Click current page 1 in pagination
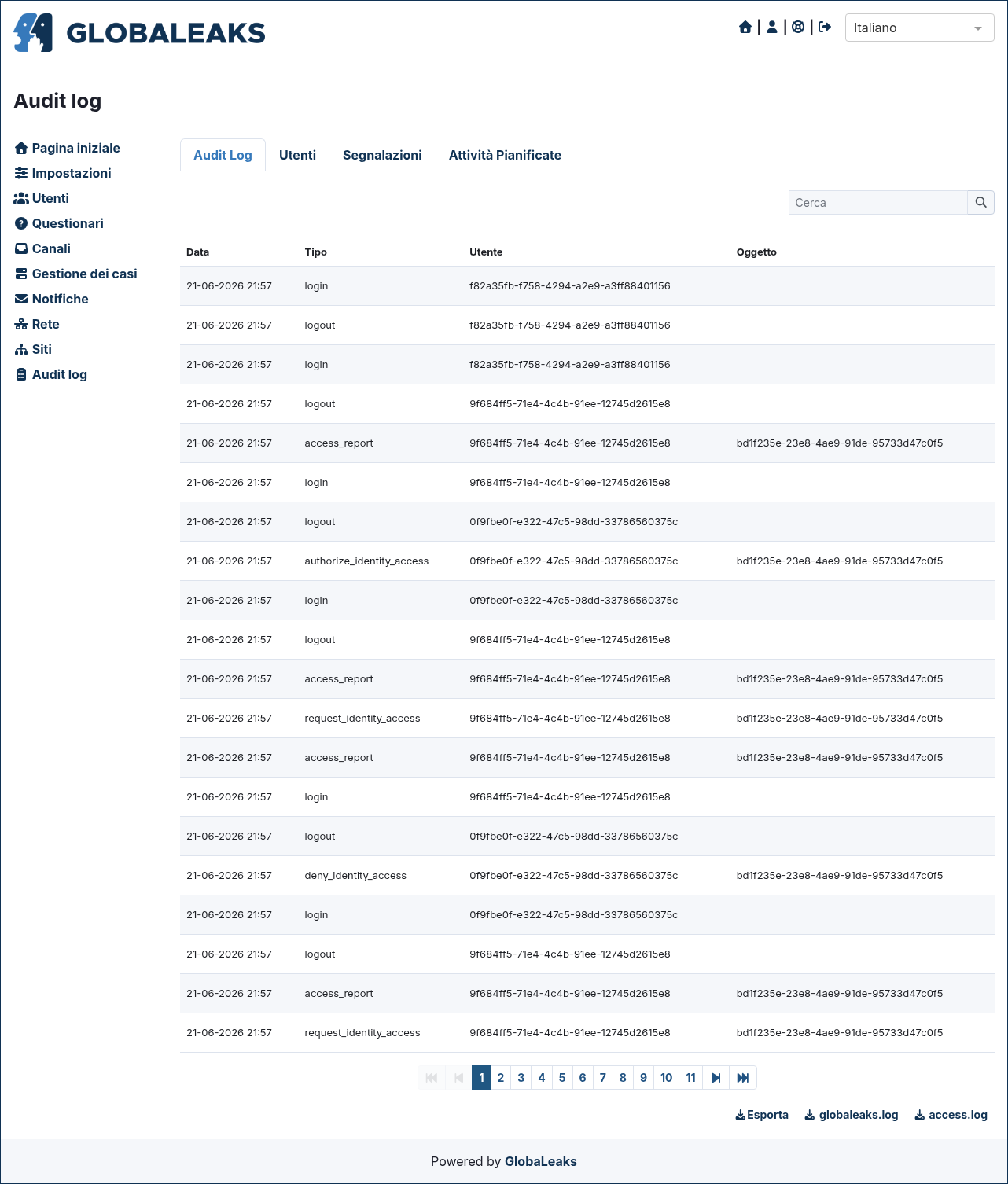This screenshot has width=1008, height=1184. 481,1078
